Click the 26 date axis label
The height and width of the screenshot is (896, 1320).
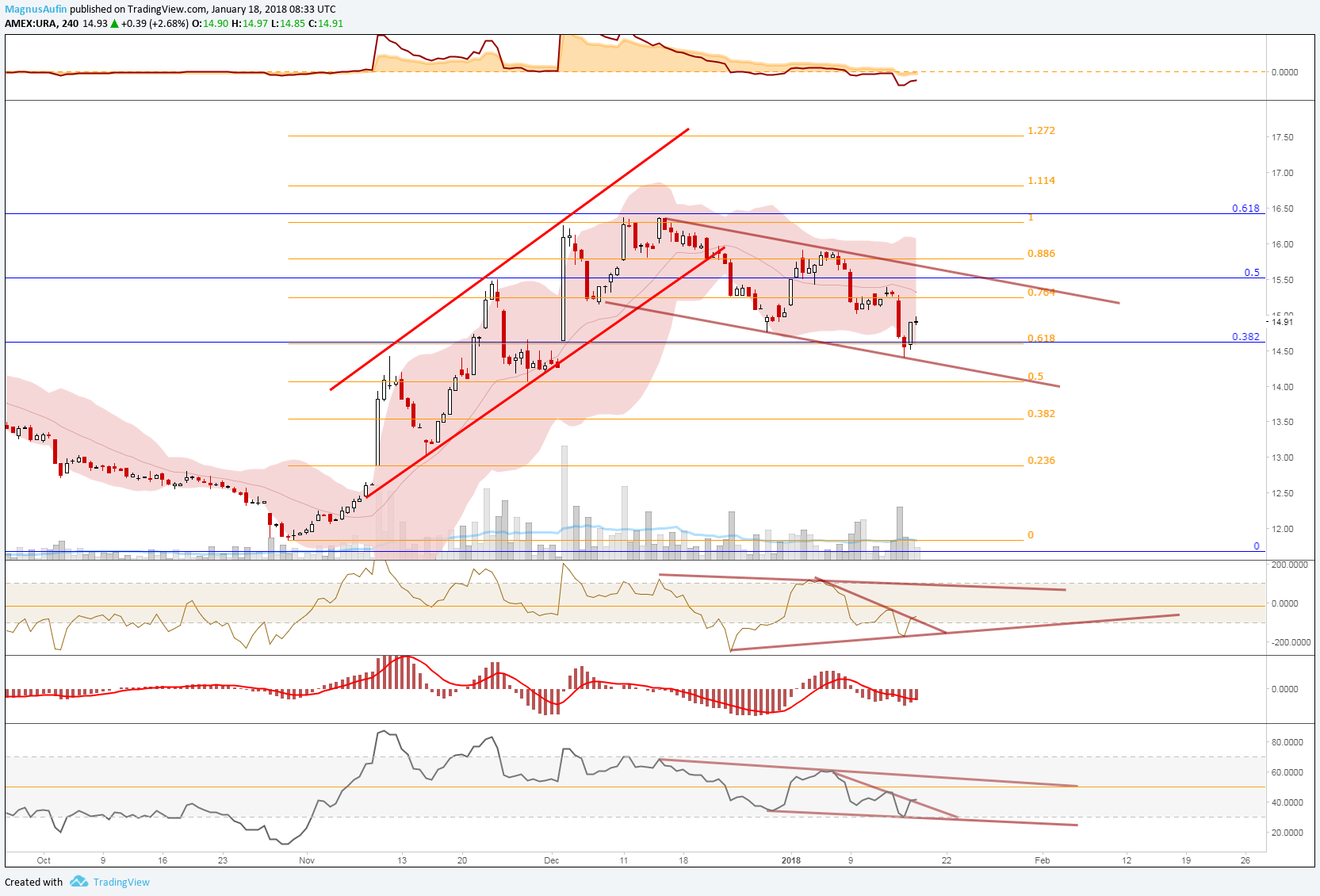click(1245, 861)
